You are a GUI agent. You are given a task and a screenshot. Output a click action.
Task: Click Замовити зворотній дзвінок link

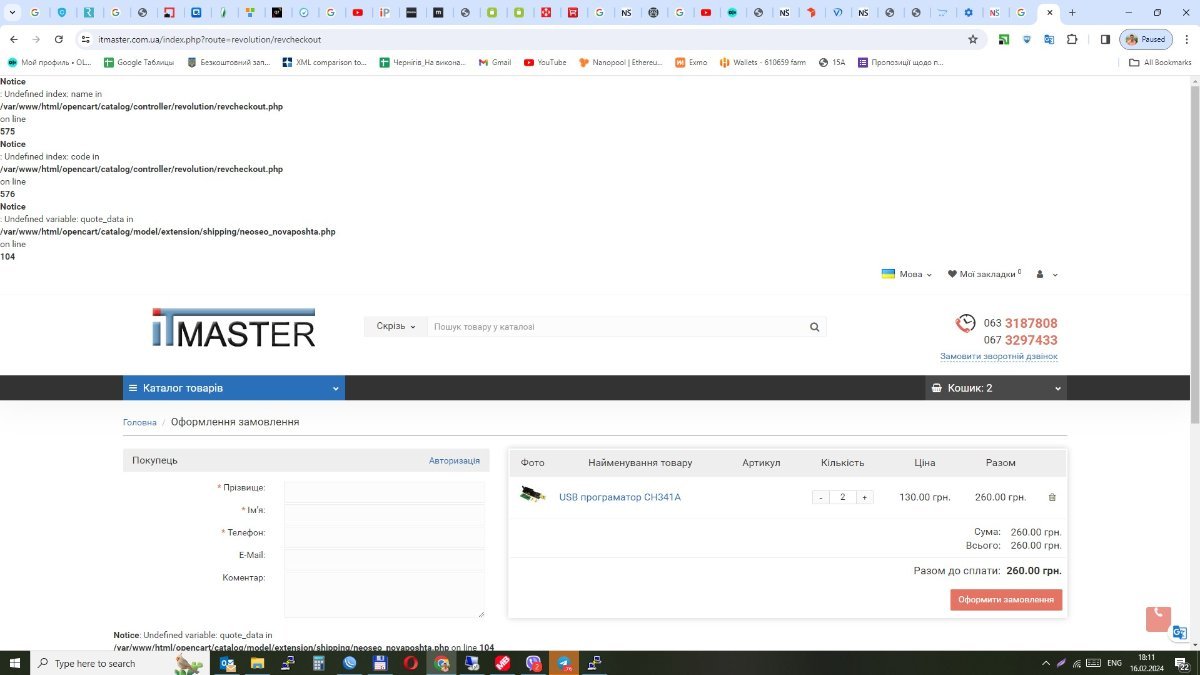(x=998, y=356)
